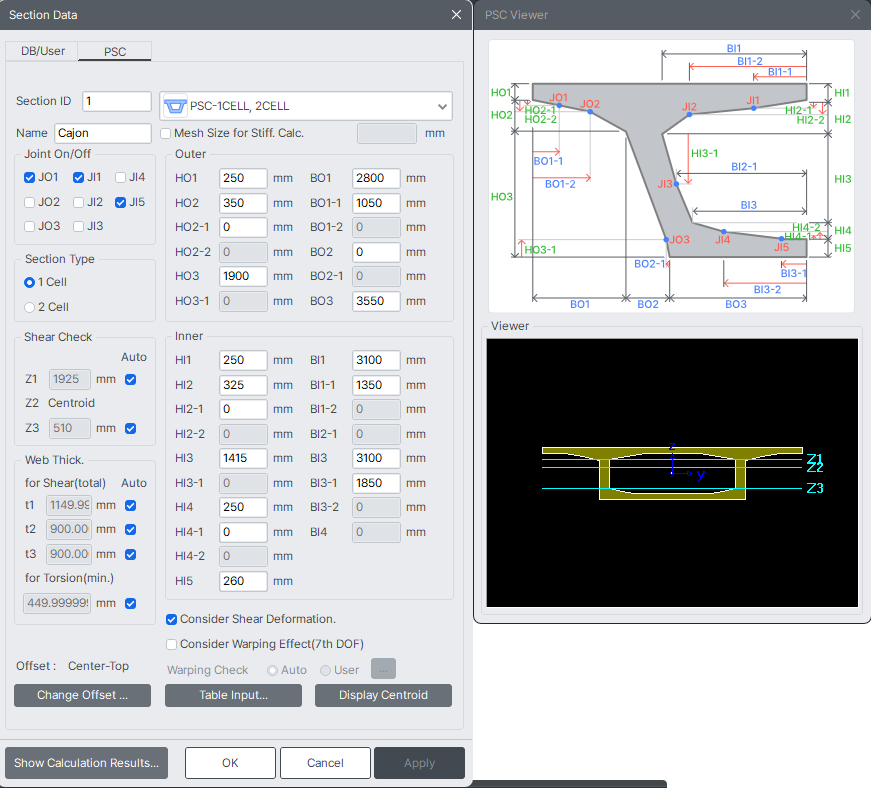
Task: Click the BI3 field showing 3100
Action: tap(376, 458)
